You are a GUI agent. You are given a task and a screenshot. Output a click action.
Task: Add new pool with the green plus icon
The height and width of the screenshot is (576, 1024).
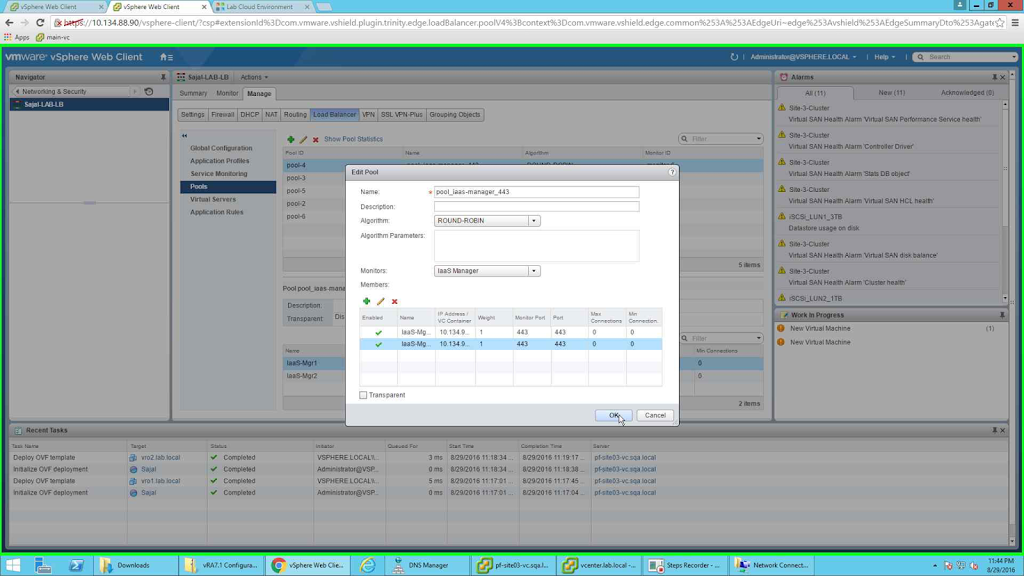[x=291, y=139]
